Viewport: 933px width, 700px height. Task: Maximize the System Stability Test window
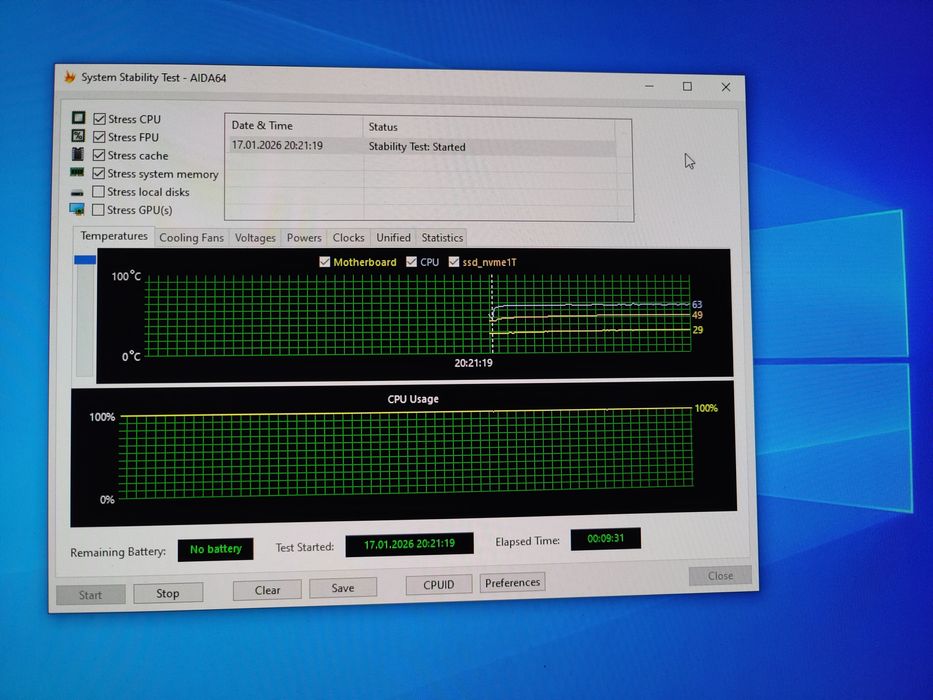(x=687, y=86)
